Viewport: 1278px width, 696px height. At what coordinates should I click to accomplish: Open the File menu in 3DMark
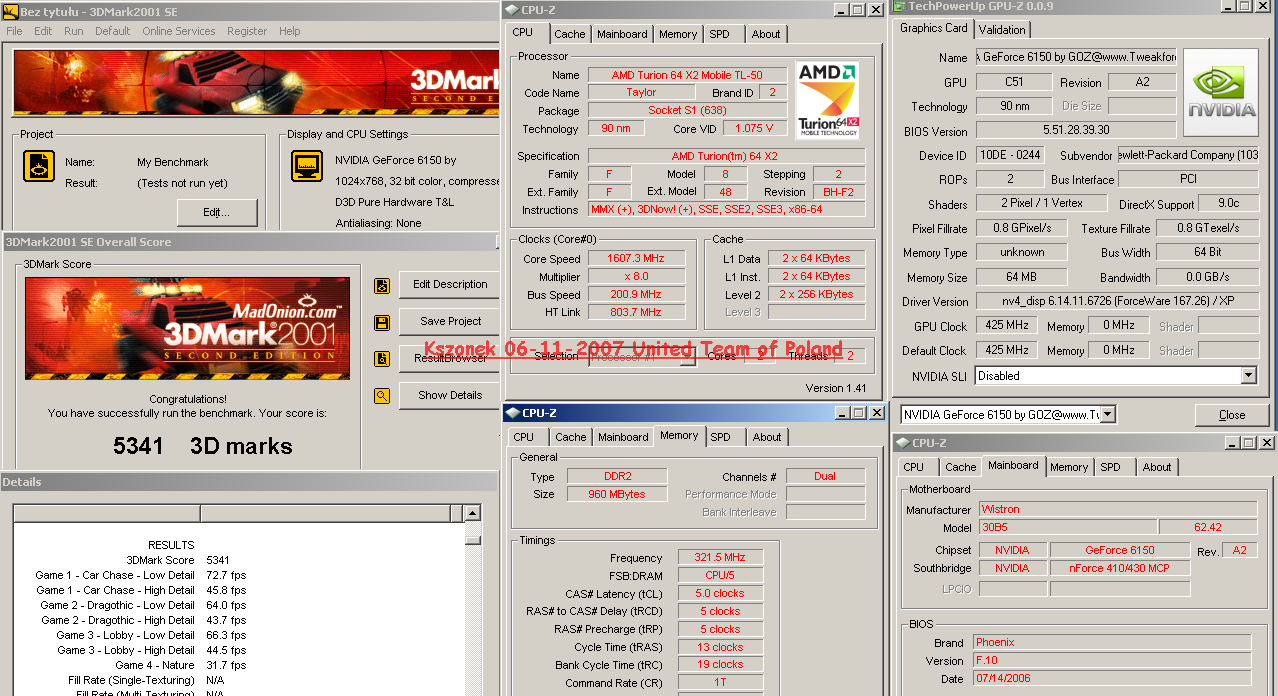click(15, 31)
